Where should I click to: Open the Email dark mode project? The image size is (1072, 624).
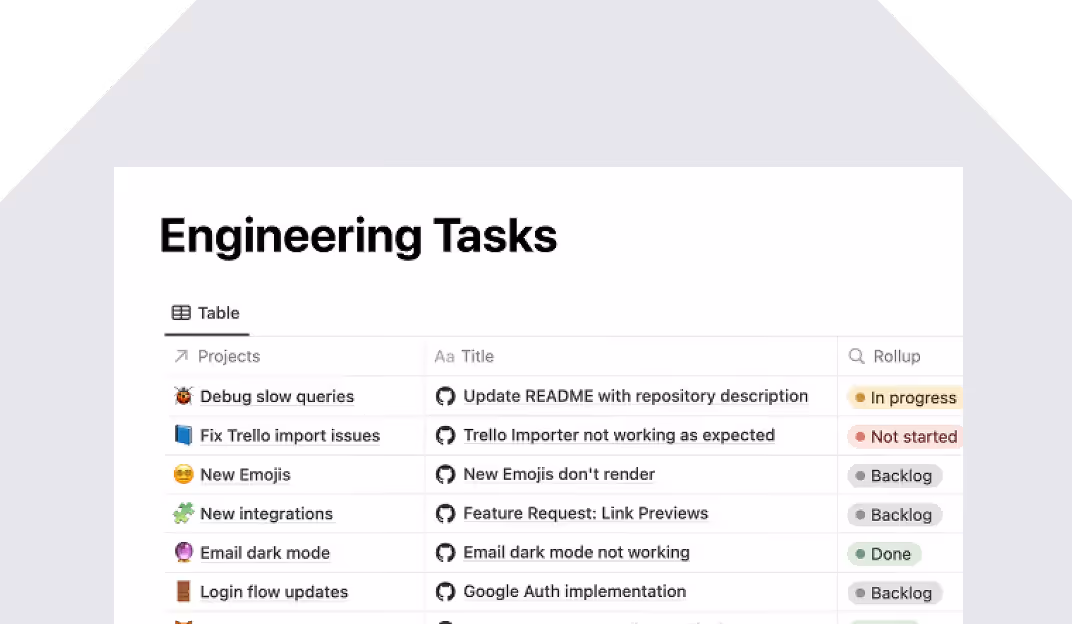pos(265,552)
